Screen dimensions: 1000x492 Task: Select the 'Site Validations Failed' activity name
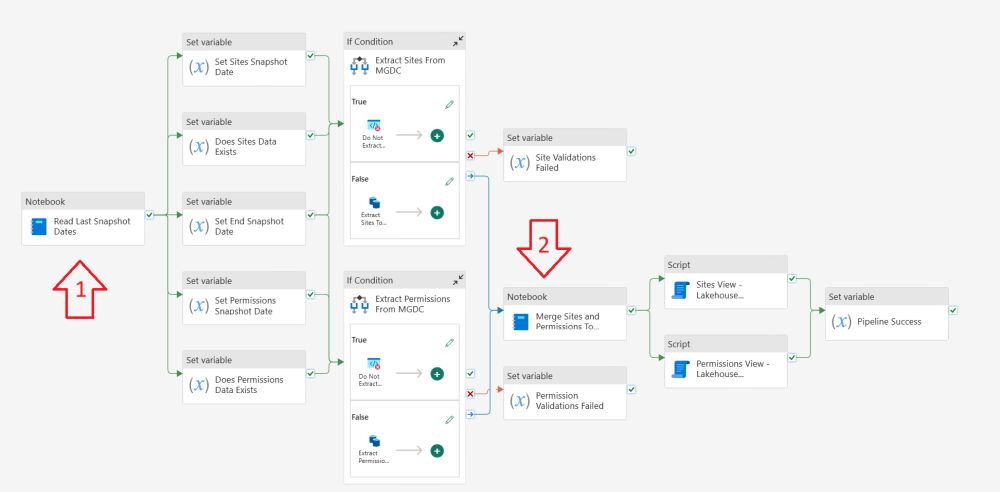[566, 163]
